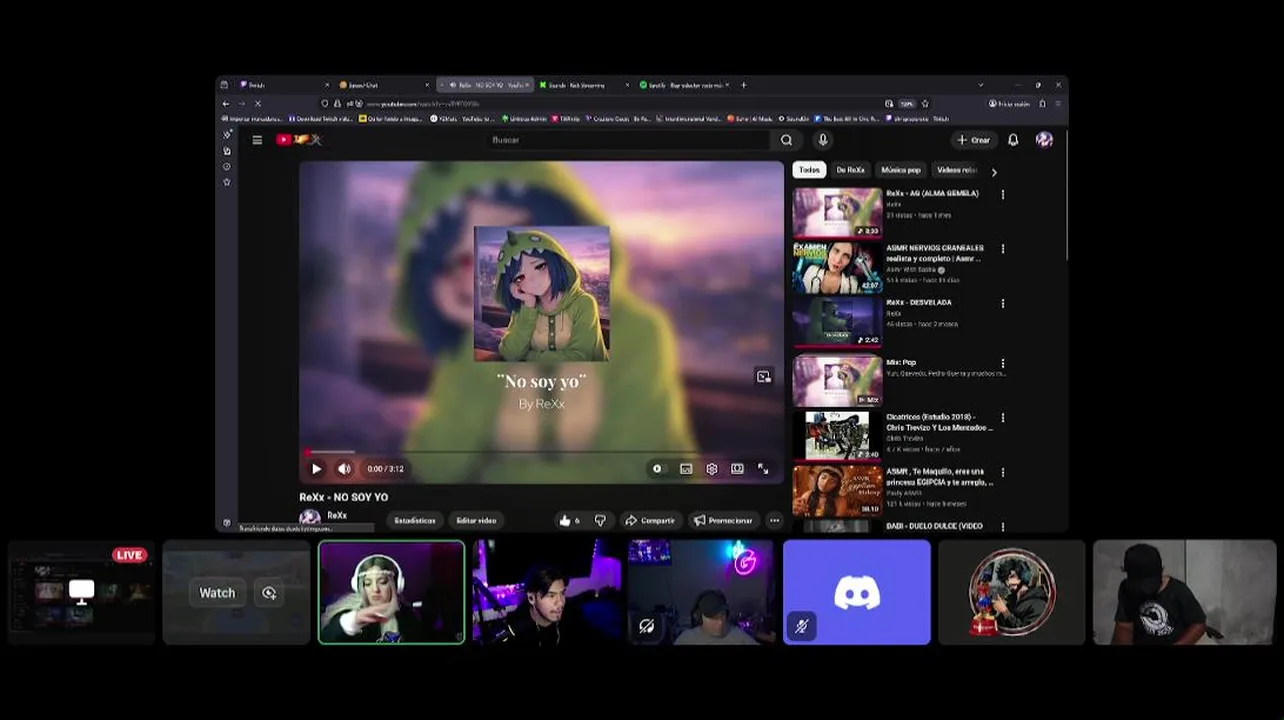Open the ReXx channel avatar below the video
This screenshot has width=1284, height=720.
point(310,518)
